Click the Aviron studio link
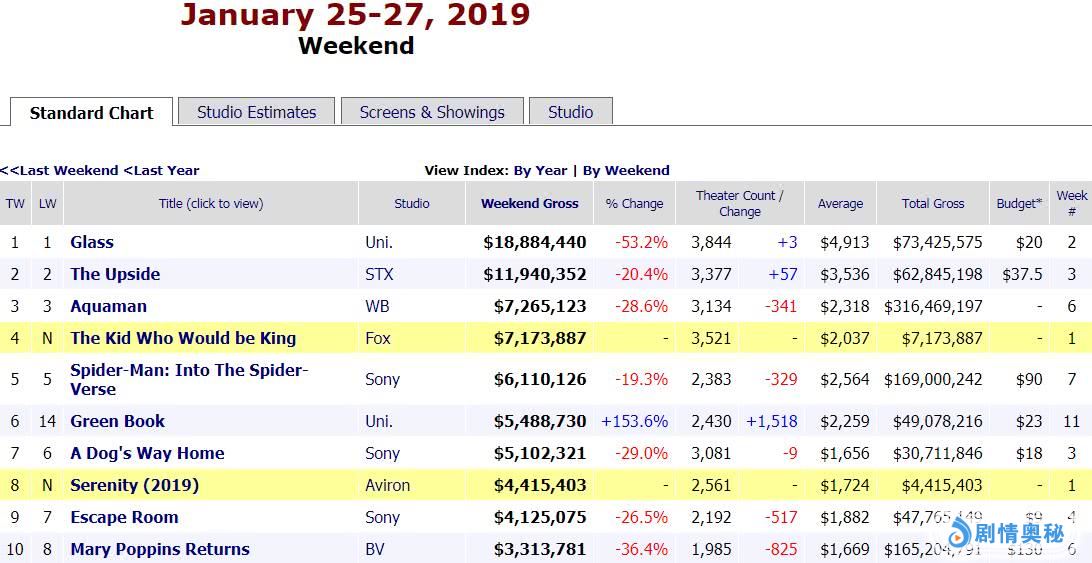 (x=387, y=485)
